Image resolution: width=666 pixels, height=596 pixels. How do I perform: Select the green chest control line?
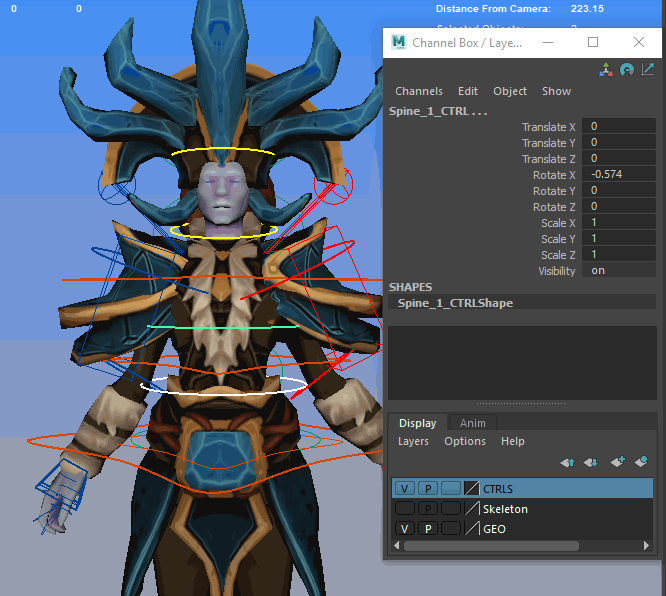point(223,327)
